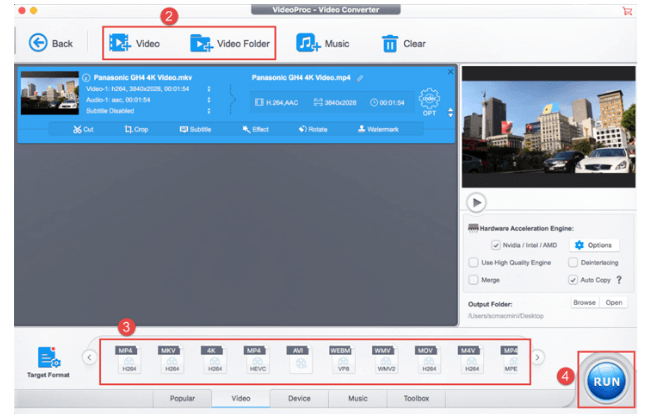The height and width of the screenshot is (414, 650).
Task: Select the WMV WMV2 format
Action: pos(386,359)
